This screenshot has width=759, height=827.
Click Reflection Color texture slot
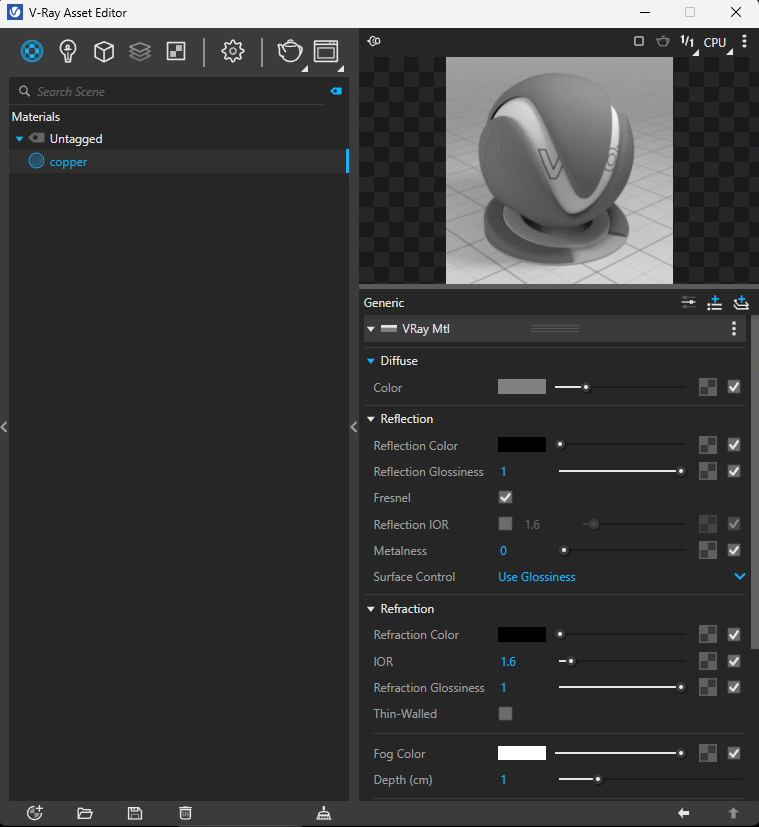point(708,445)
